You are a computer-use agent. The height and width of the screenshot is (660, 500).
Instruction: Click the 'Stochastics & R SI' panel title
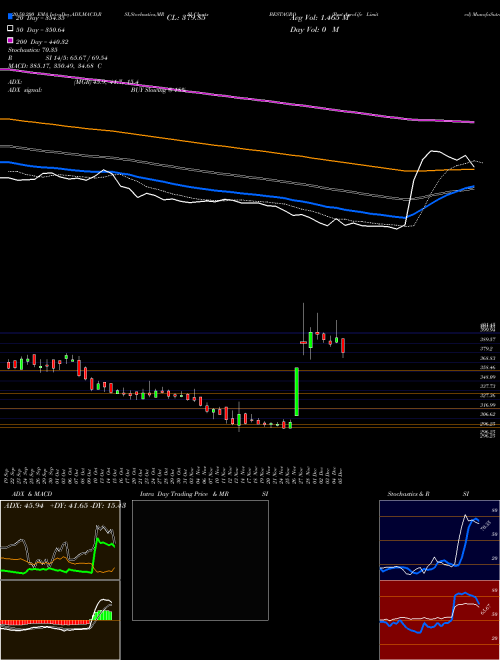pos(428,494)
